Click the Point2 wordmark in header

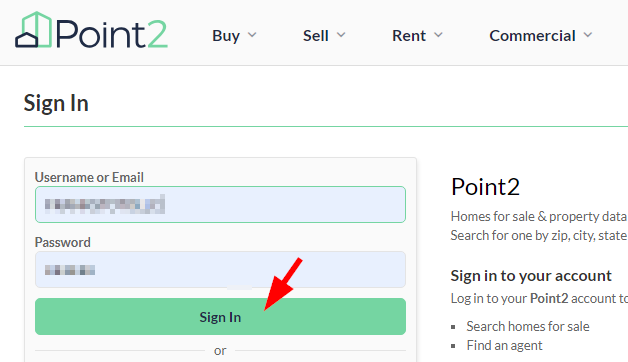pyautogui.click(x=112, y=34)
